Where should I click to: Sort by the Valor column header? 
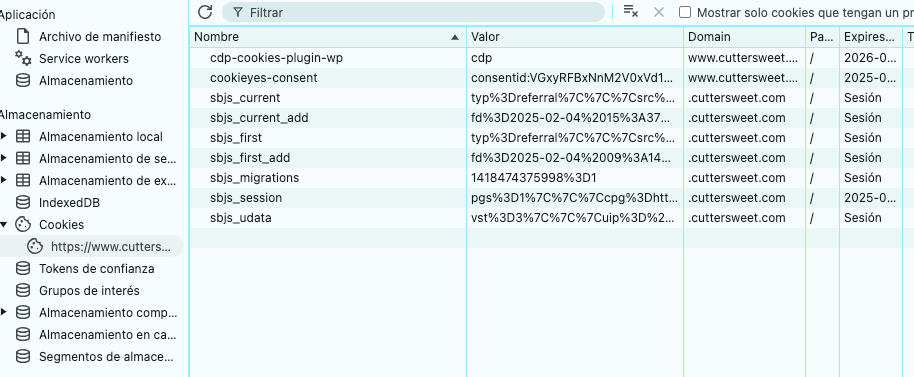(x=575, y=37)
